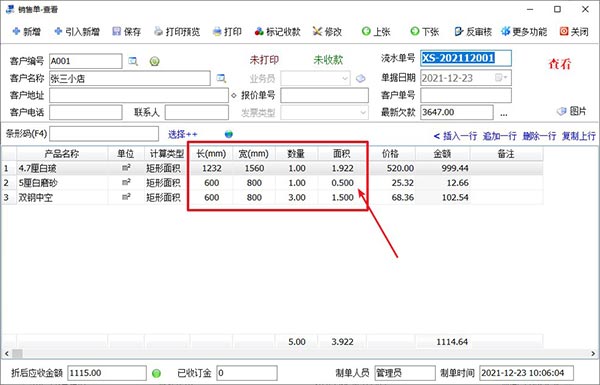This screenshot has height=385, width=600.
Task: Click the 客户地址 input field
Action: [x=139, y=95]
